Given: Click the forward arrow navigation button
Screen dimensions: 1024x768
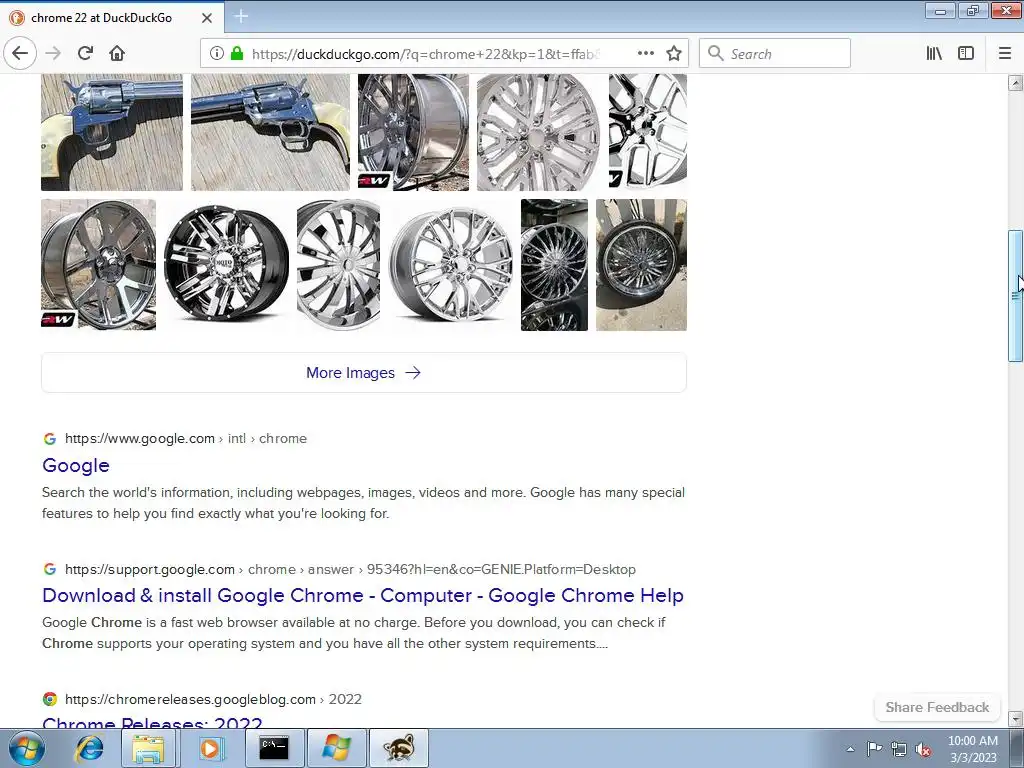Looking at the screenshot, I should [x=53, y=53].
